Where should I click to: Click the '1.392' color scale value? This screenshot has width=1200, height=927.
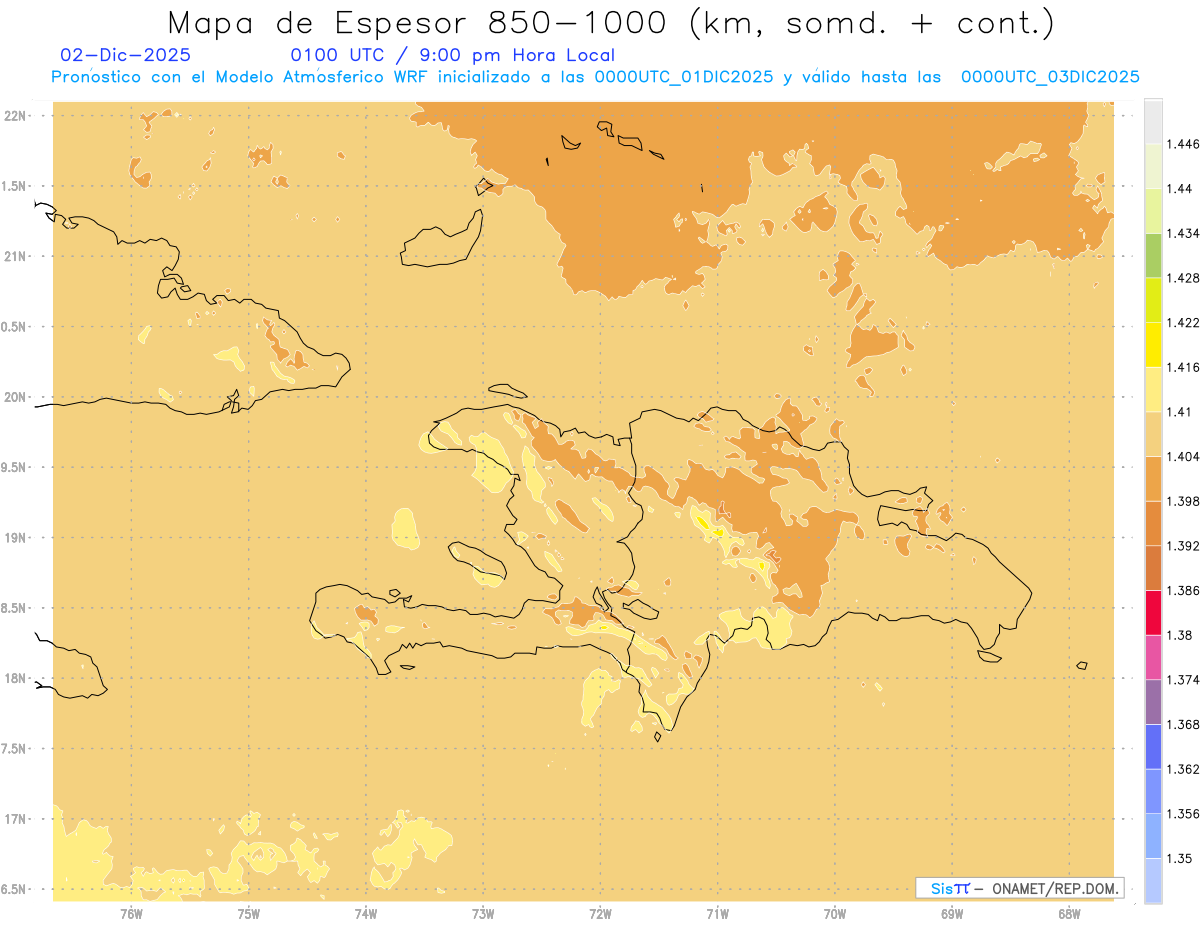[x=1184, y=546]
